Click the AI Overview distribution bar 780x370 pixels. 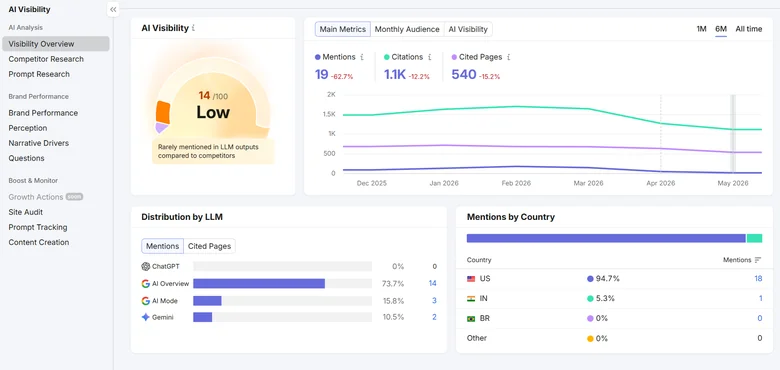click(x=259, y=283)
